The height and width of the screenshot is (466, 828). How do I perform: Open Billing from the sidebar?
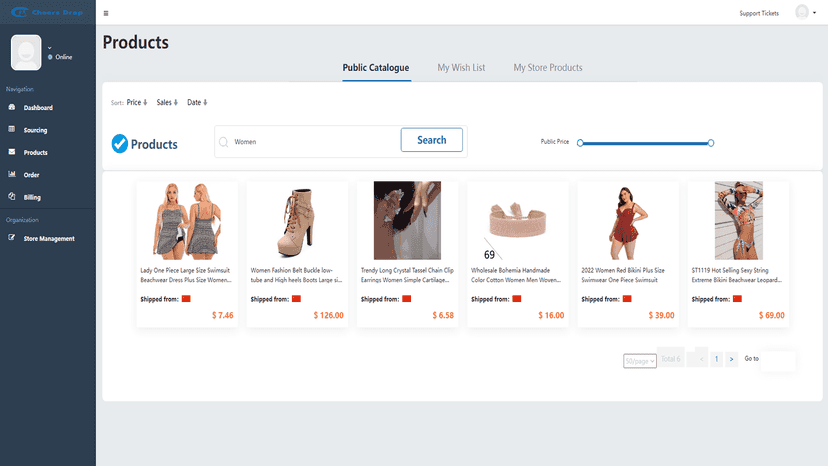(x=32, y=197)
